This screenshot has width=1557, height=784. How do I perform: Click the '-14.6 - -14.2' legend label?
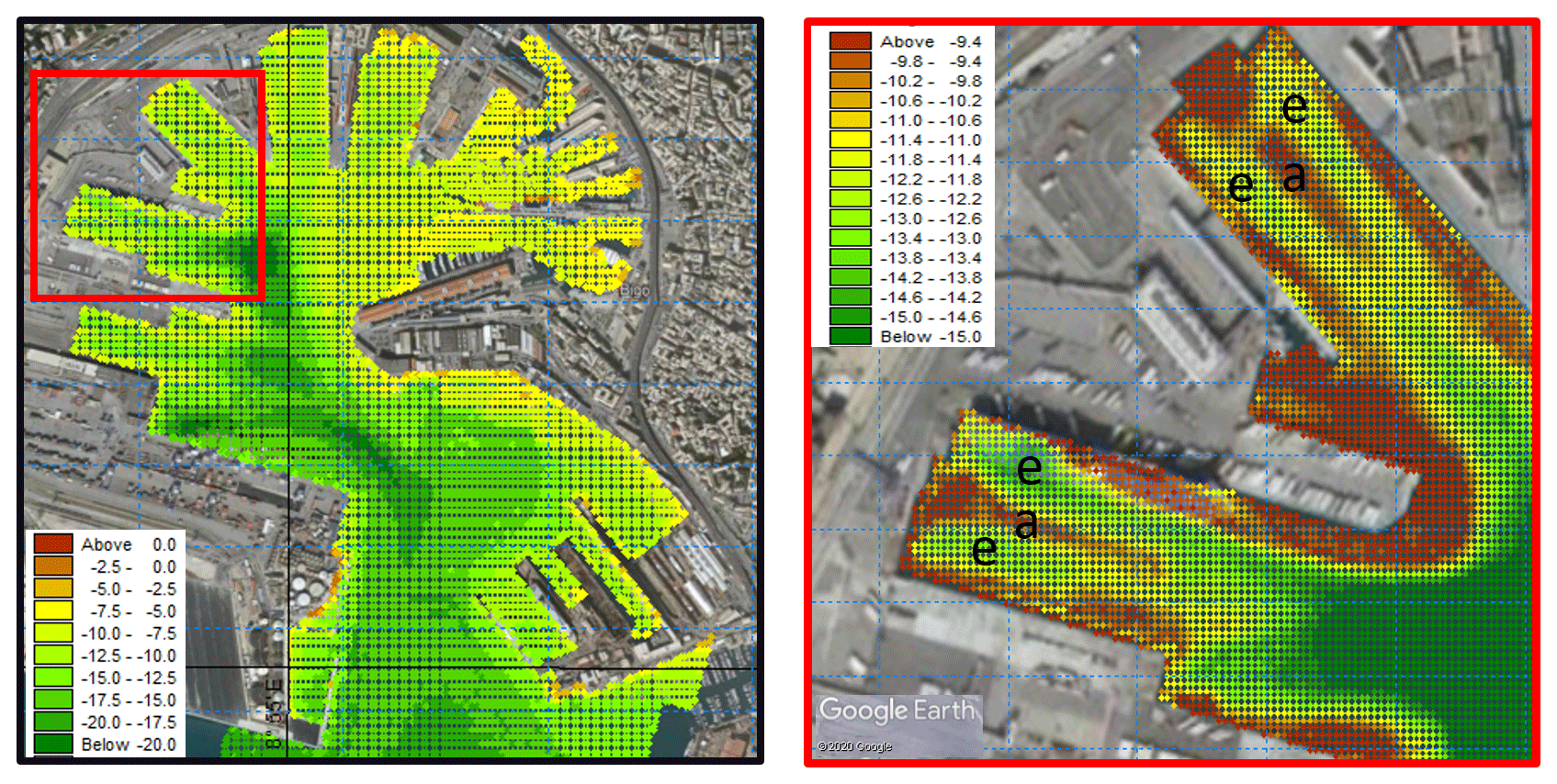click(x=931, y=297)
